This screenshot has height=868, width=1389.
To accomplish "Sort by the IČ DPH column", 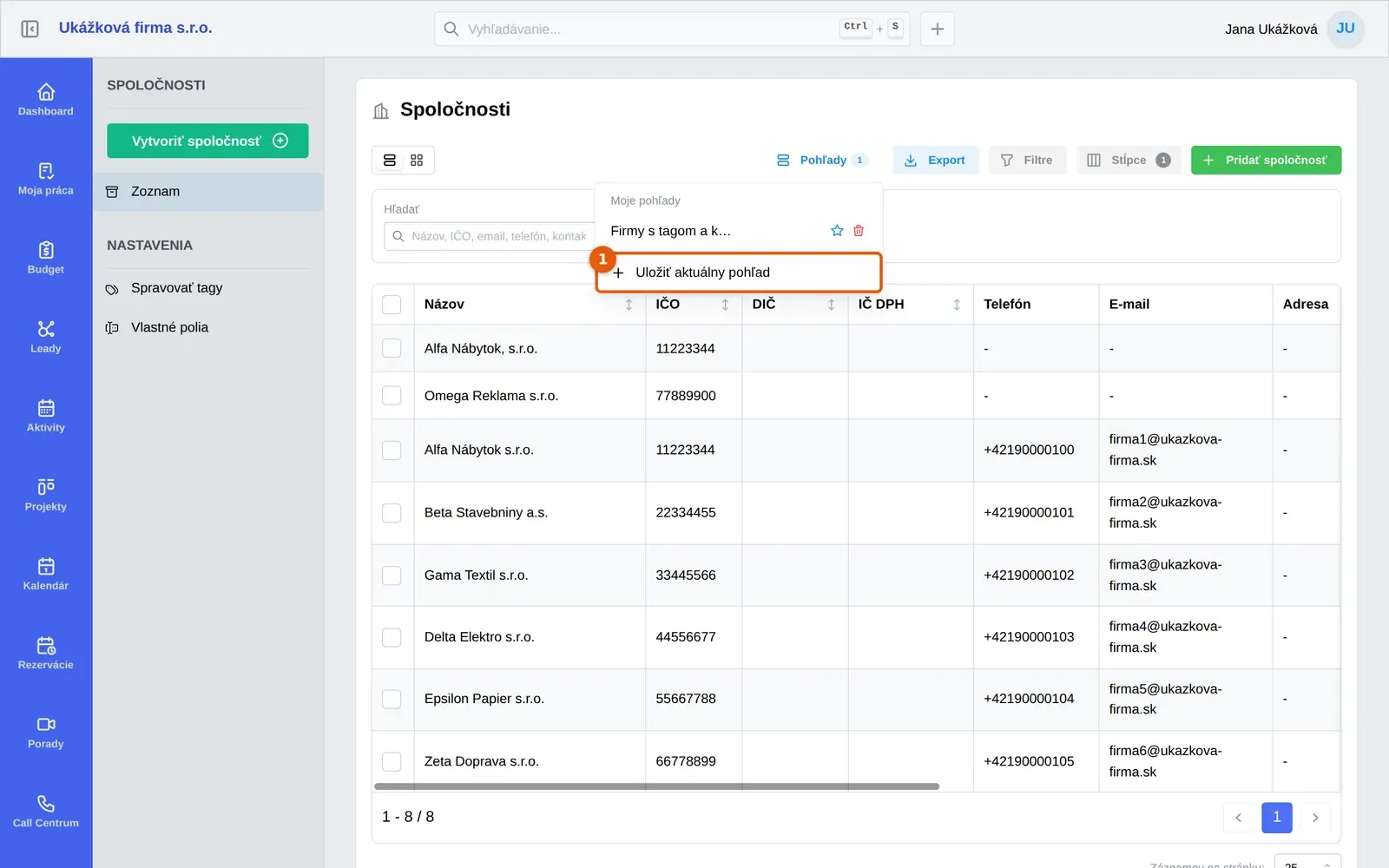I will [x=957, y=305].
